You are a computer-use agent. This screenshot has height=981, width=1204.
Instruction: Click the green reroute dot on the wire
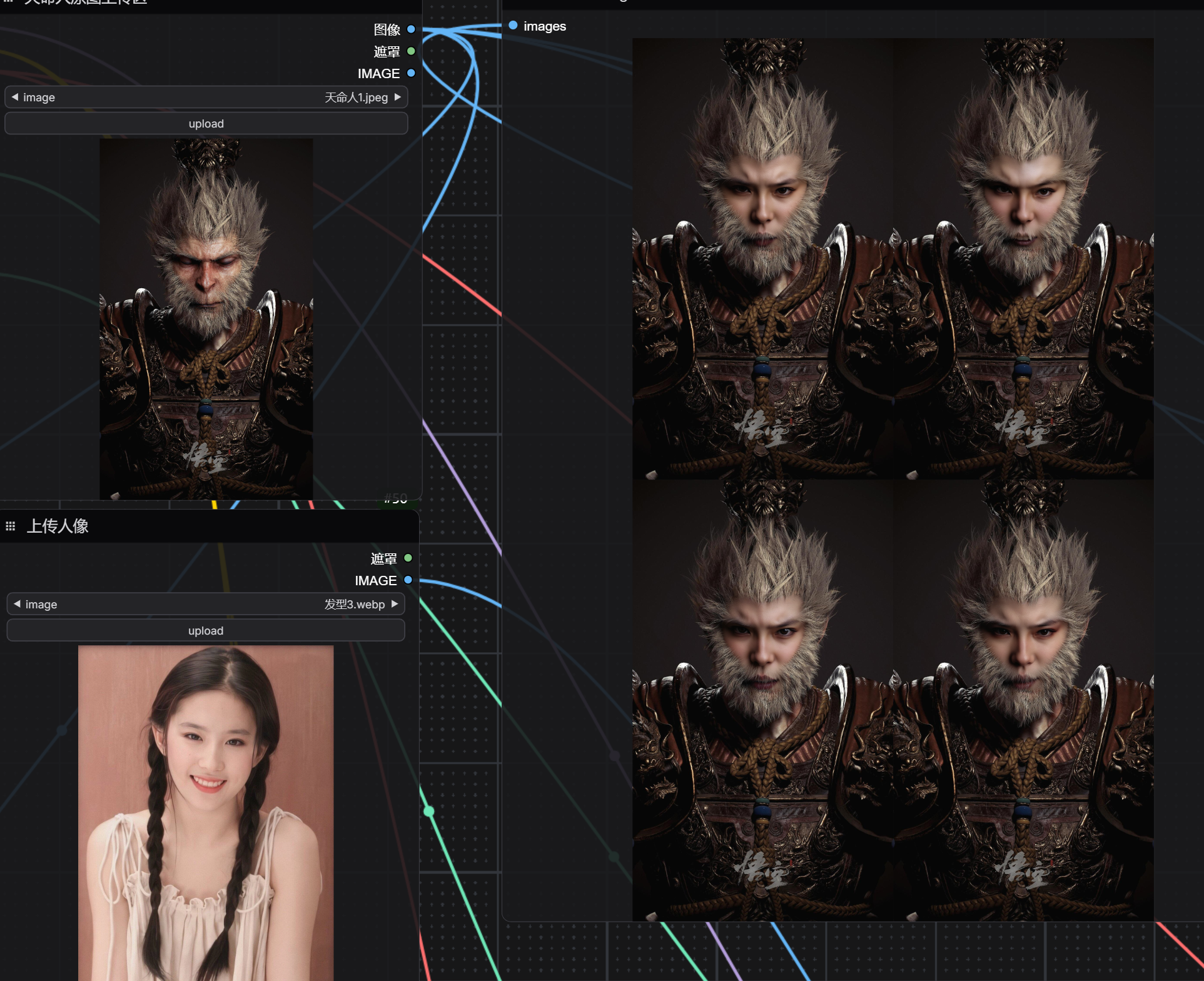(429, 812)
